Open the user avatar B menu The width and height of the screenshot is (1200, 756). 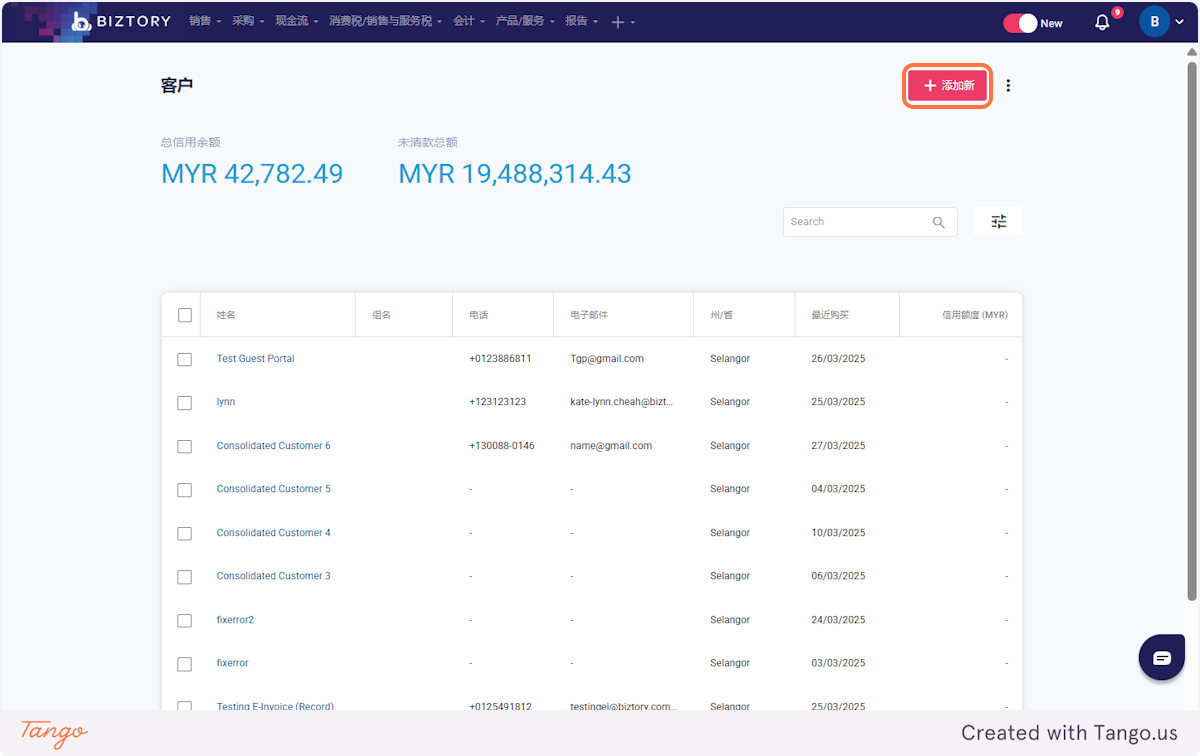1154,21
